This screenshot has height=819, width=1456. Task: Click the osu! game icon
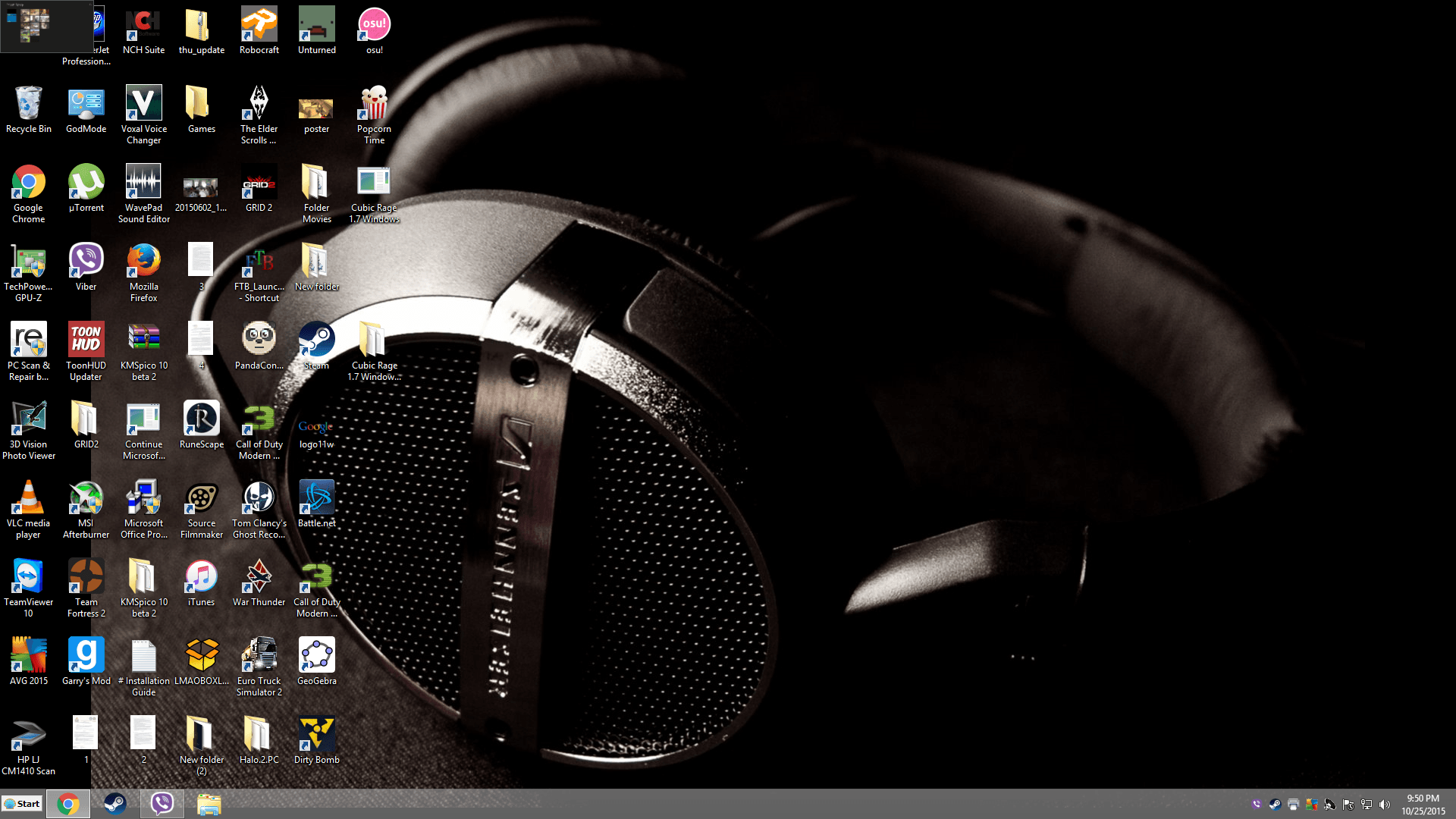(374, 25)
